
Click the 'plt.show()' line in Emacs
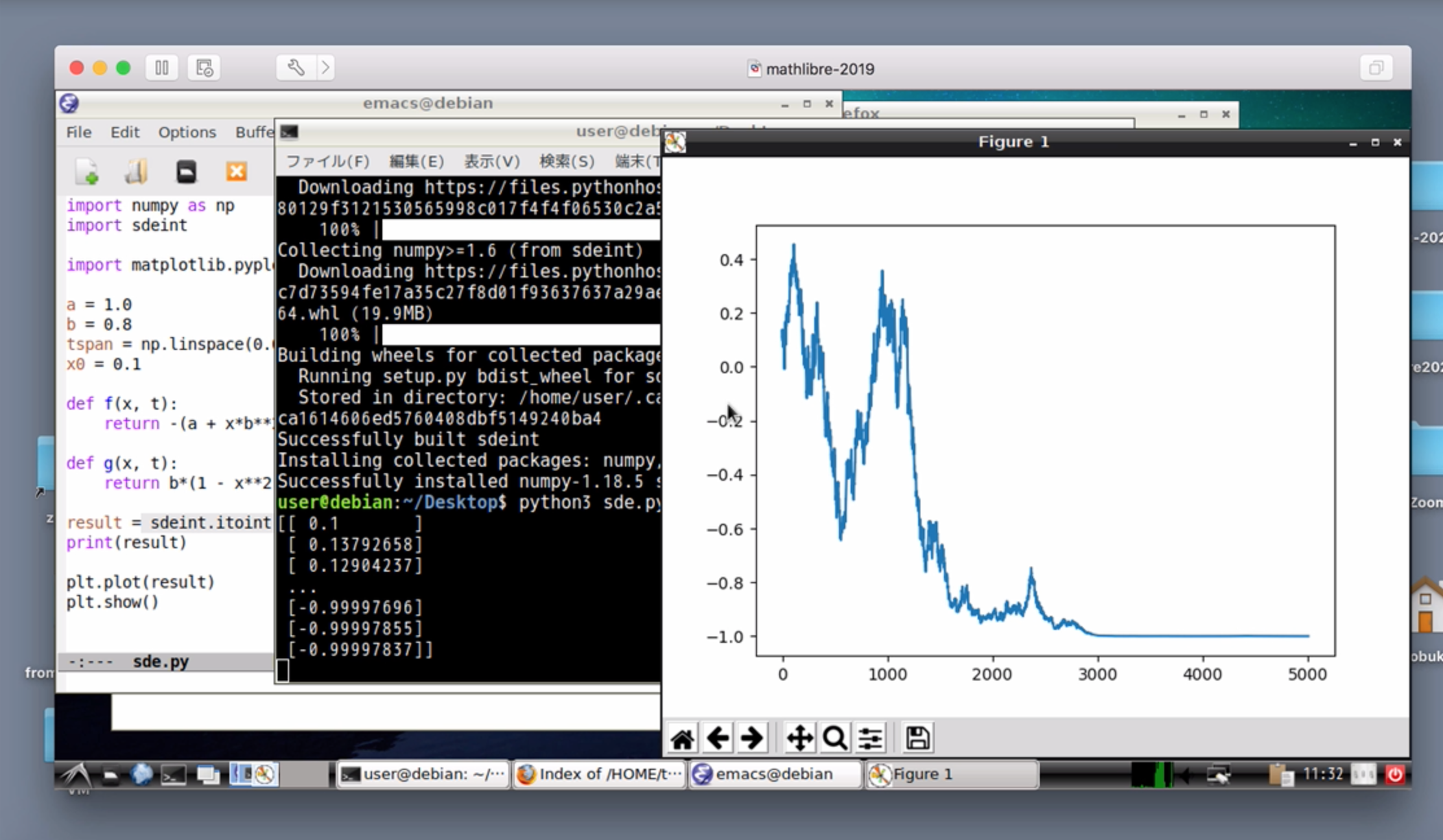[x=112, y=601]
